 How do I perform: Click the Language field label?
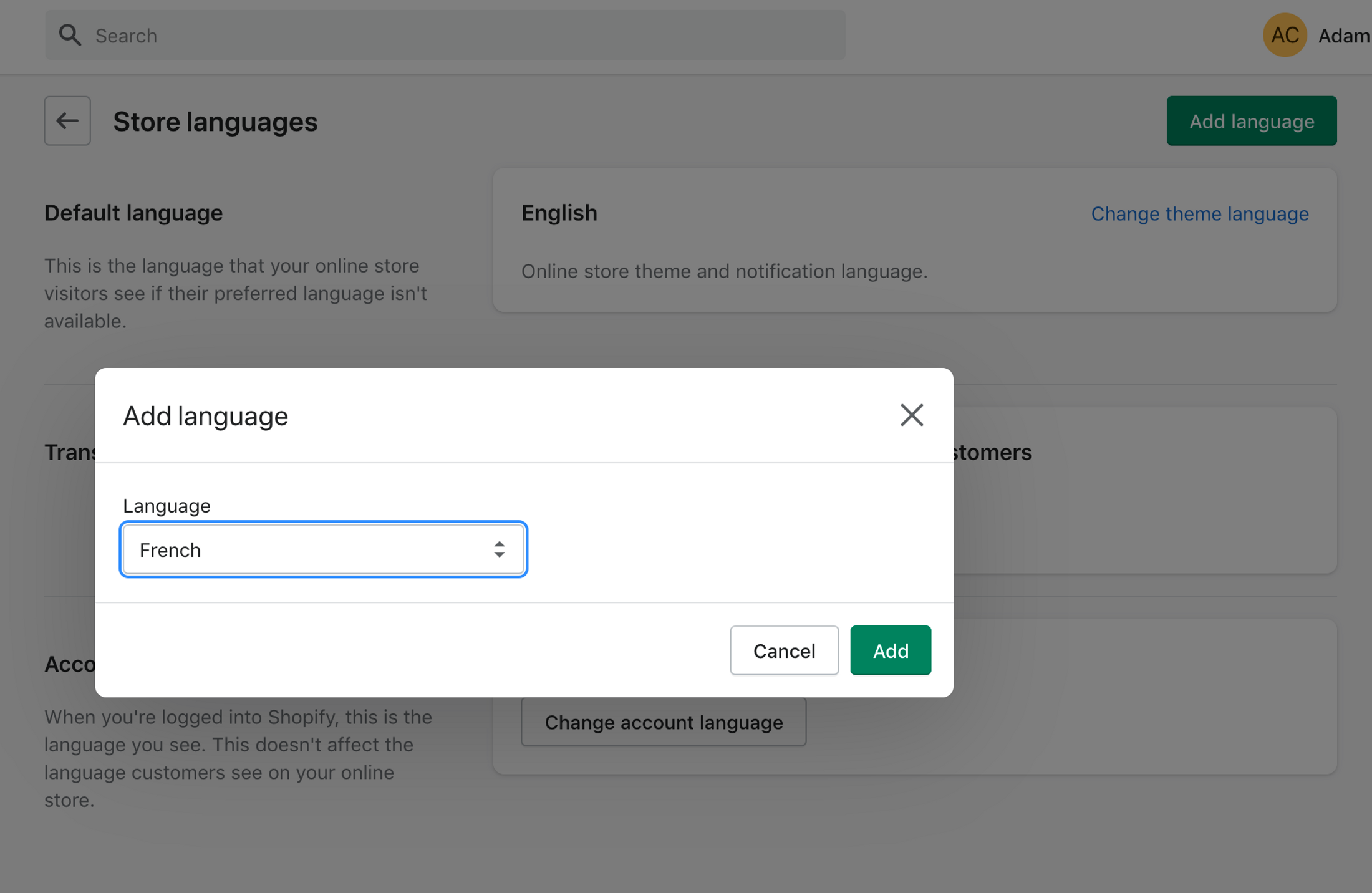(x=167, y=506)
